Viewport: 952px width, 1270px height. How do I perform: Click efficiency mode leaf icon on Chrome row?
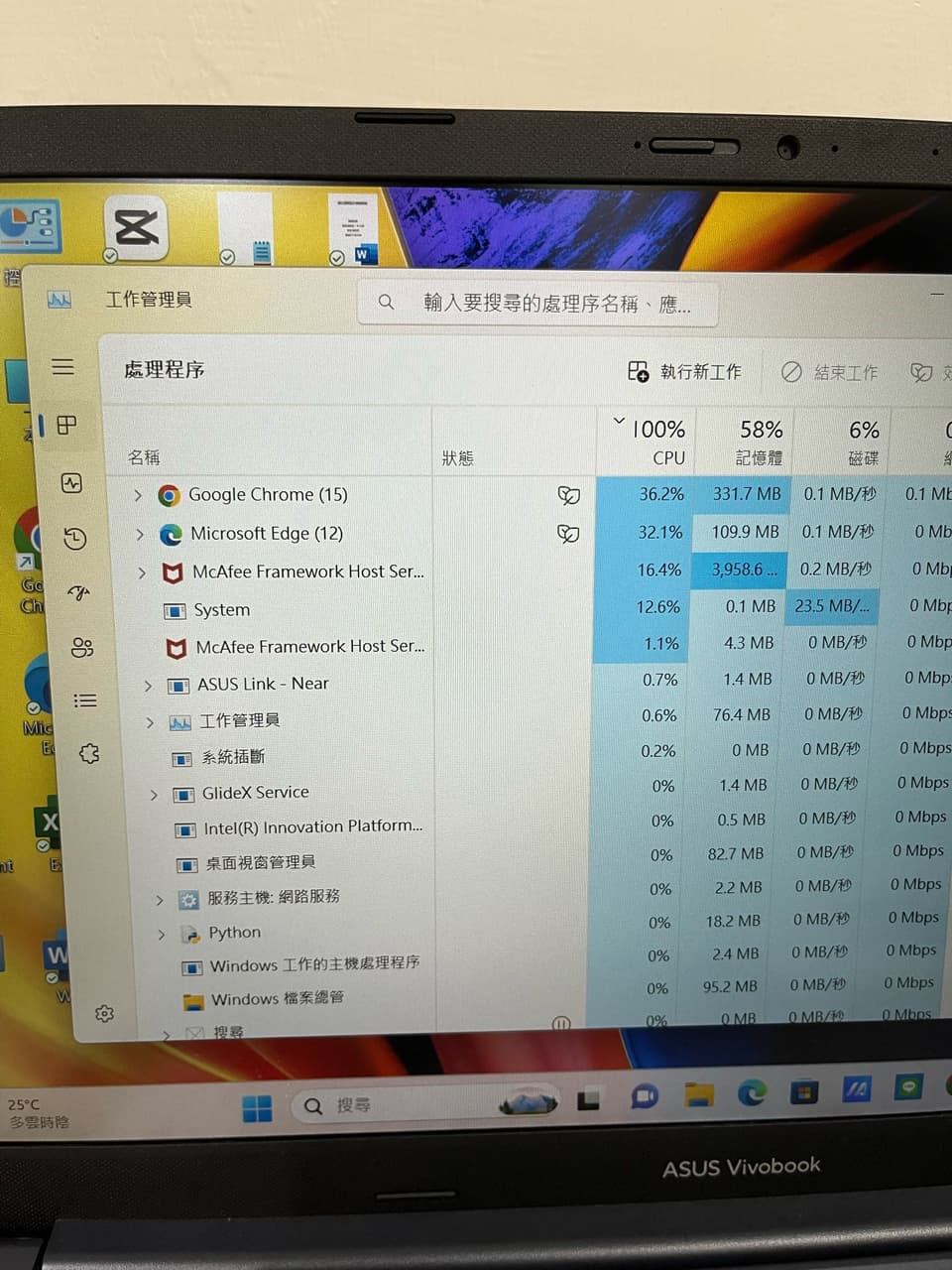pos(568,495)
